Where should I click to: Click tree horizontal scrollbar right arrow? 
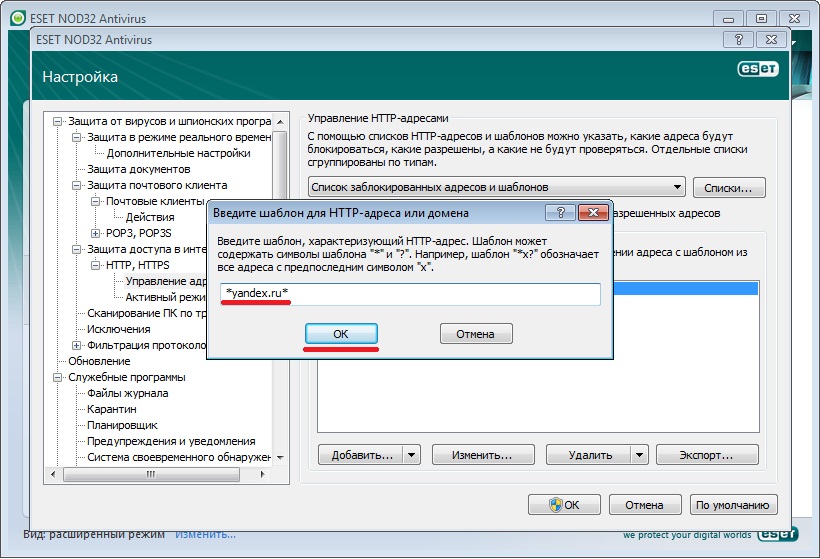(x=263, y=474)
